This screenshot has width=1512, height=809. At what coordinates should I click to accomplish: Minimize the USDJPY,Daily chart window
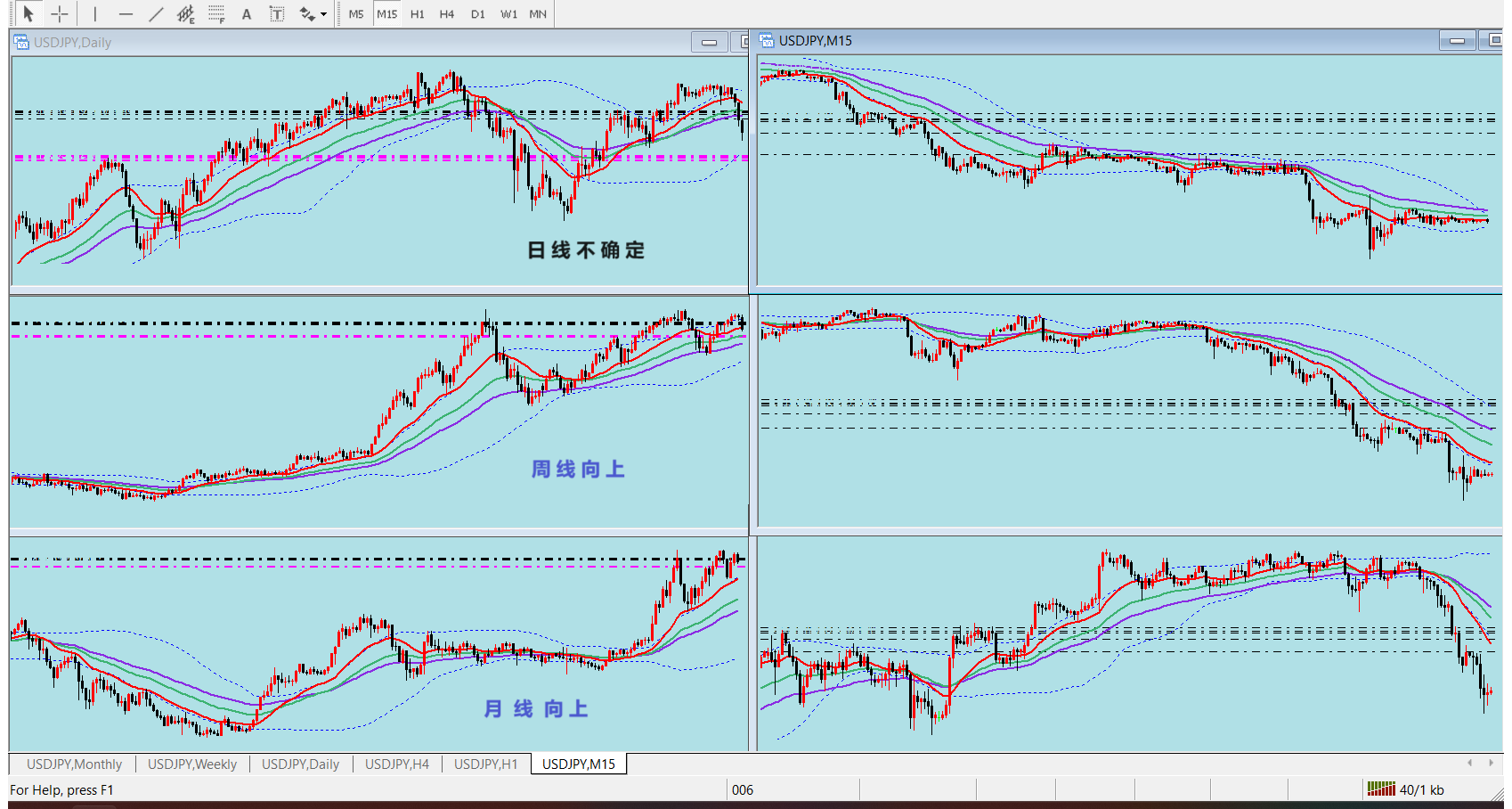coord(710,42)
